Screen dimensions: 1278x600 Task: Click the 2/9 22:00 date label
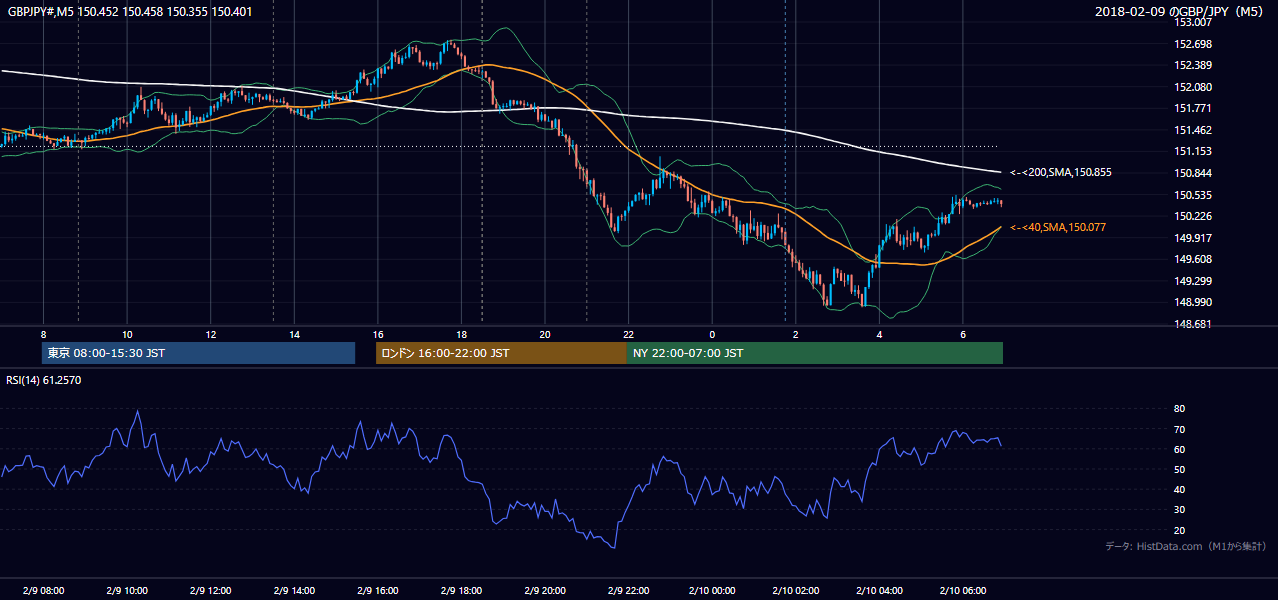(x=628, y=590)
